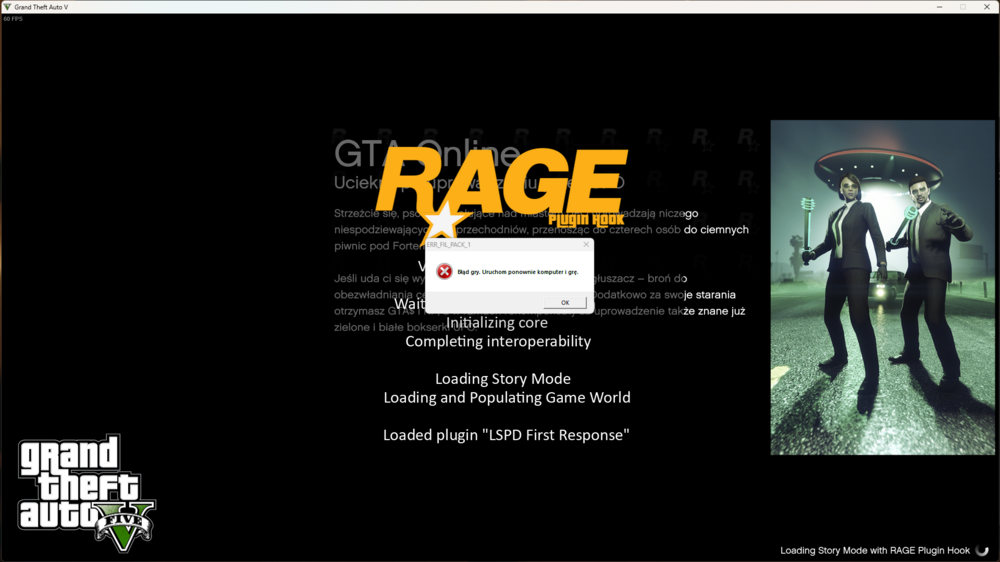Click the GTA V title bar icon

(x=7, y=6)
